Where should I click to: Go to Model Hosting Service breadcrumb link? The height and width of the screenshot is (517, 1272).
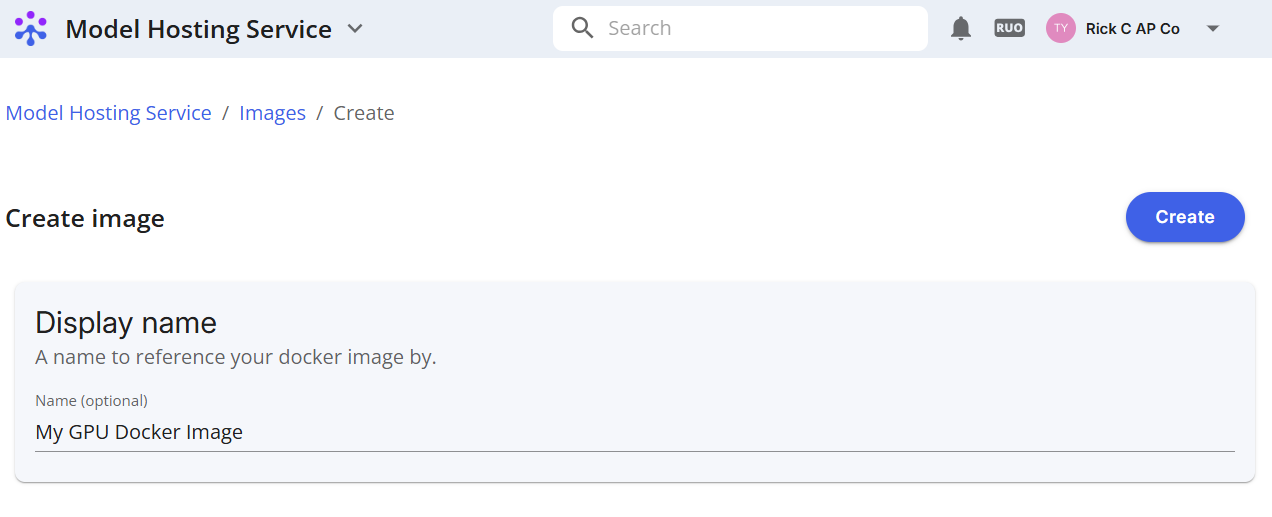pyautogui.click(x=109, y=113)
